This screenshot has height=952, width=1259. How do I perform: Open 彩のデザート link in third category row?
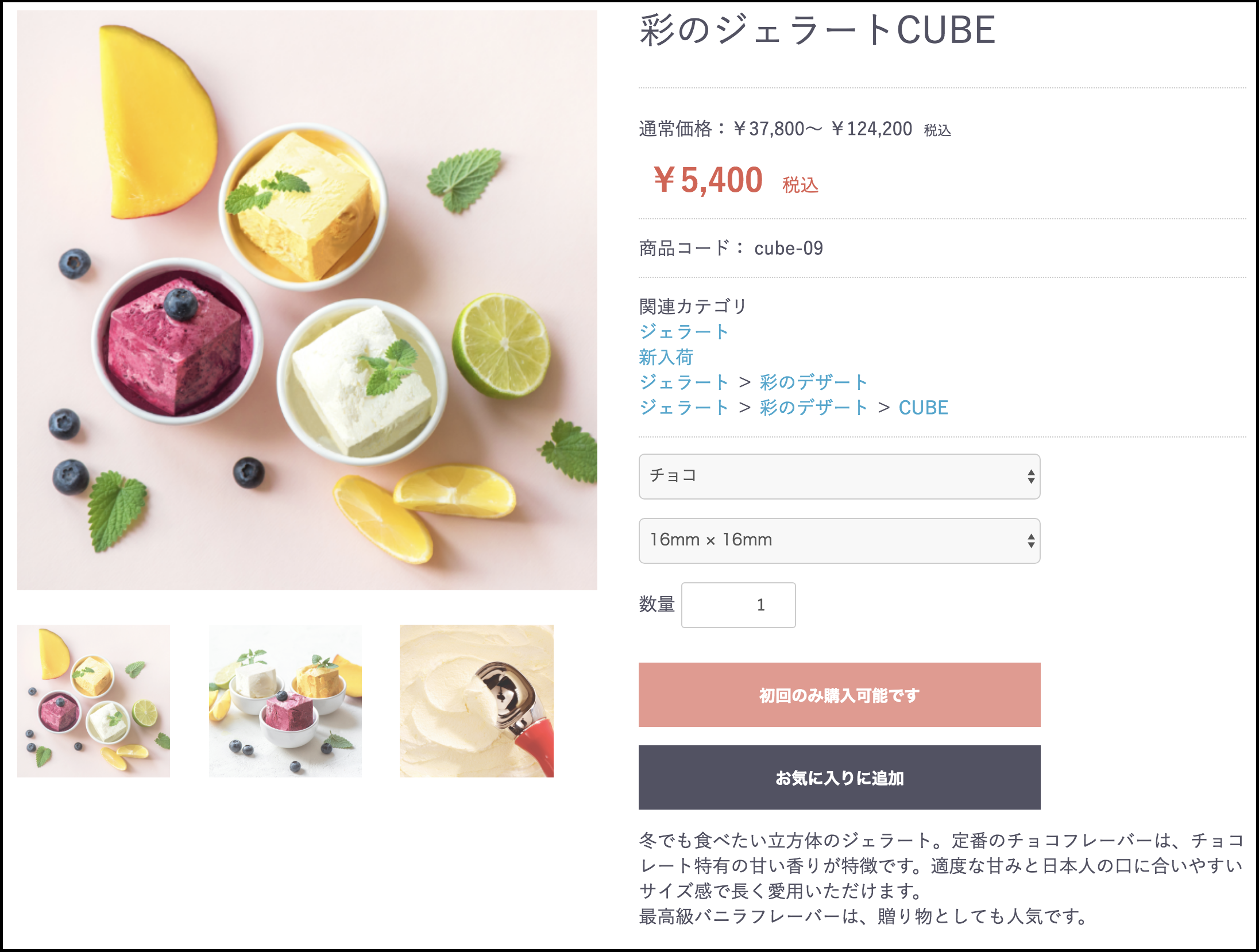(x=813, y=382)
